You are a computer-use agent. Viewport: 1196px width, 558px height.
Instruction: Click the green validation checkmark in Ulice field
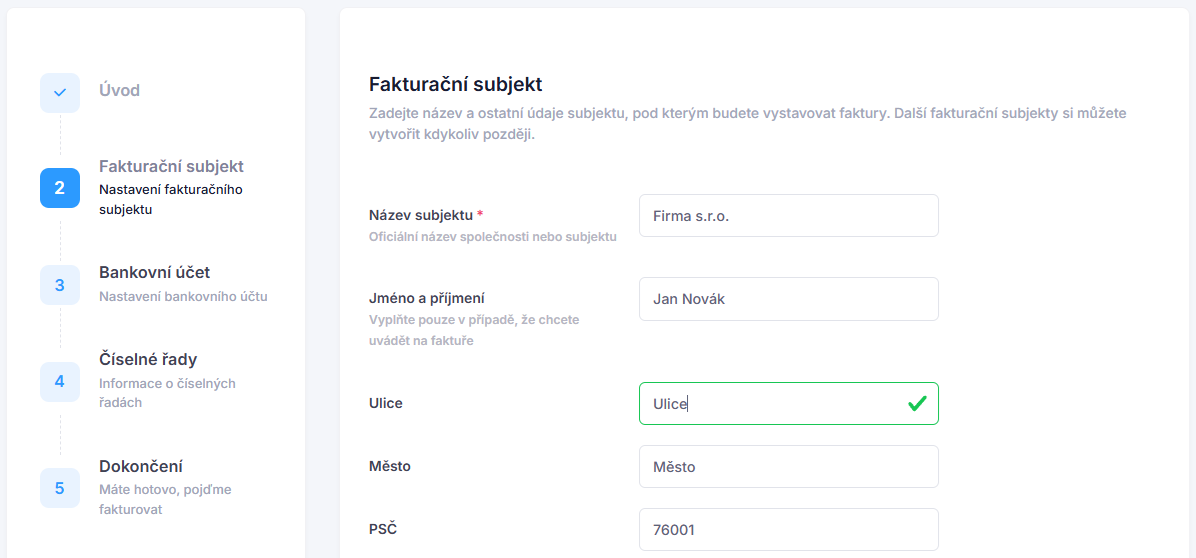[916, 404]
